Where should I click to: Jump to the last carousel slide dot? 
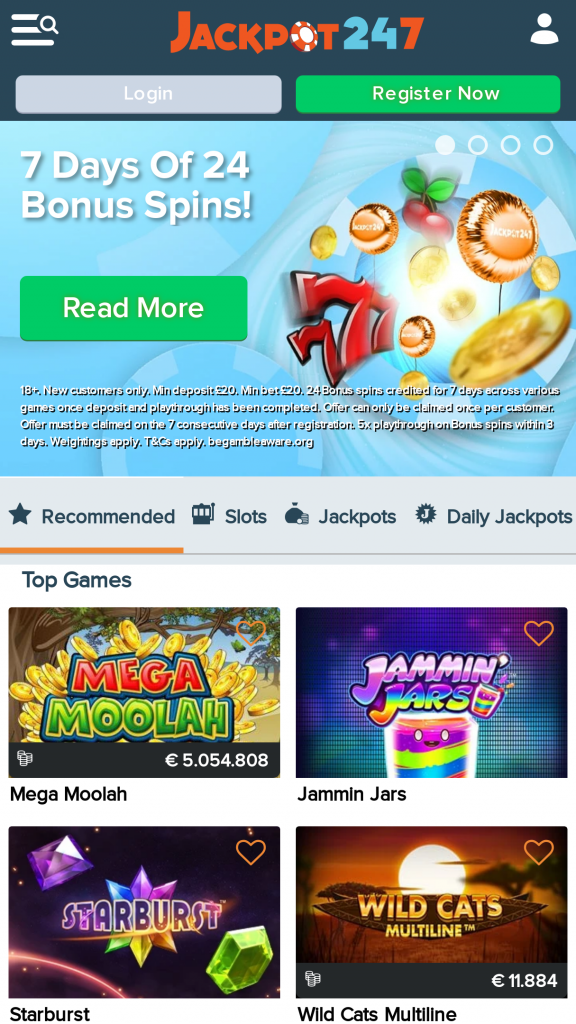tap(543, 145)
